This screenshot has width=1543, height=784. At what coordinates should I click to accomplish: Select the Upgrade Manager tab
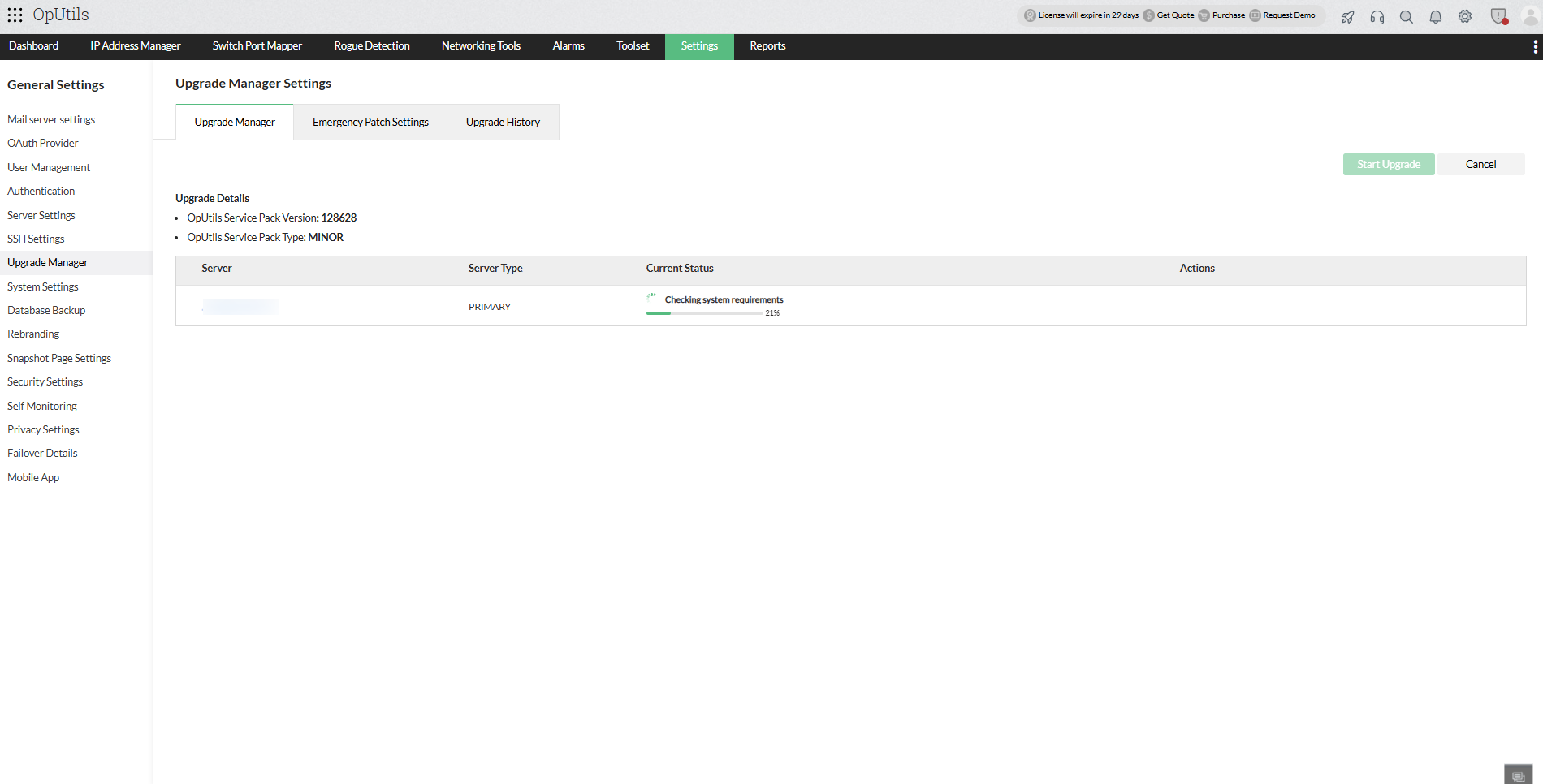tap(235, 123)
